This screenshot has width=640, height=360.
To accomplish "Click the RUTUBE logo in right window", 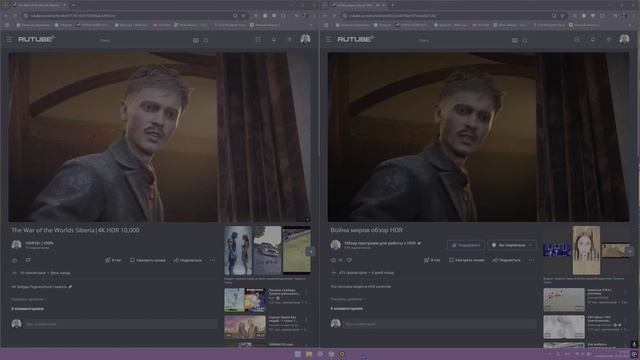I will point(356,39).
